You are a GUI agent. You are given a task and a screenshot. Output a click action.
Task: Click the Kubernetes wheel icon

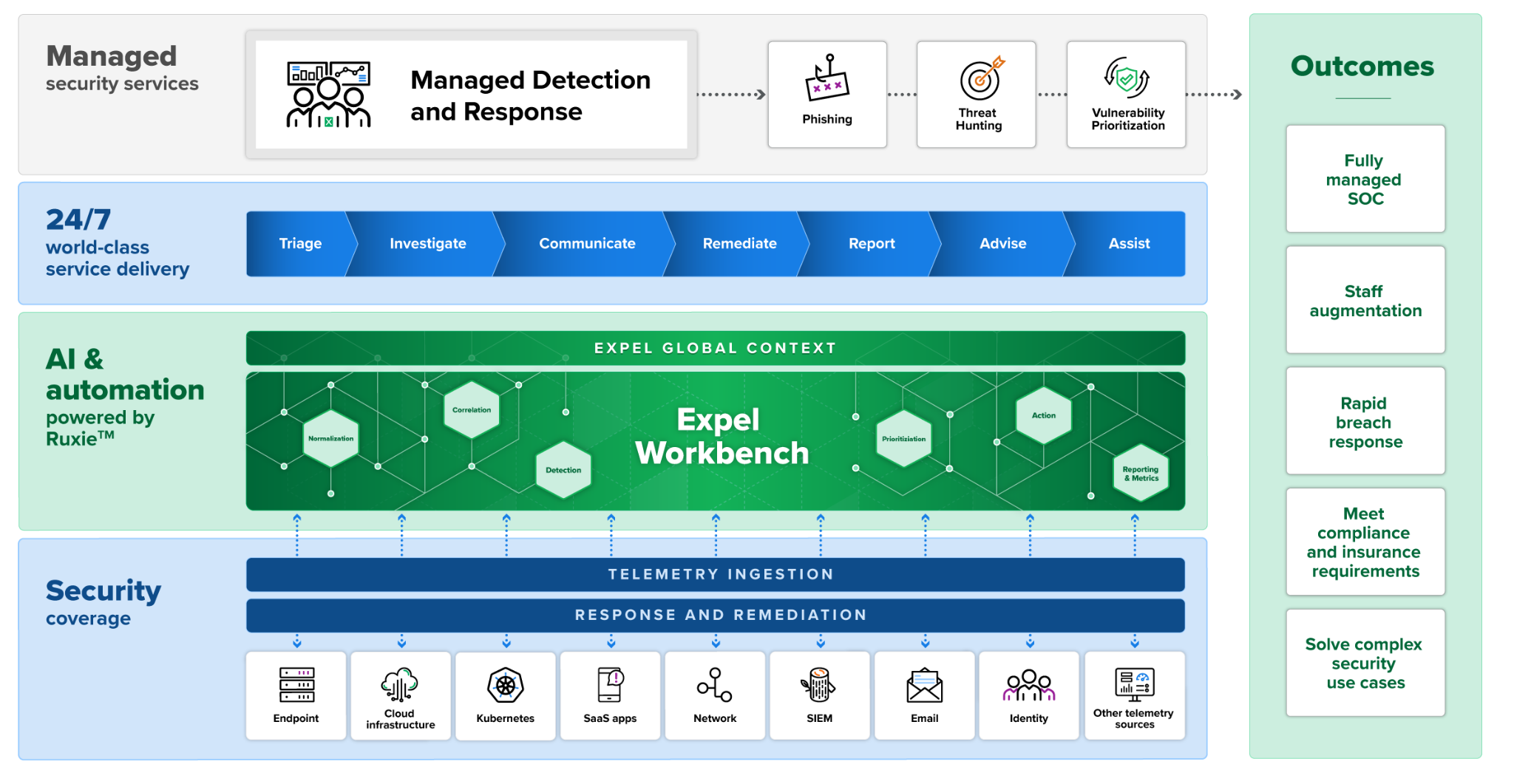506,686
